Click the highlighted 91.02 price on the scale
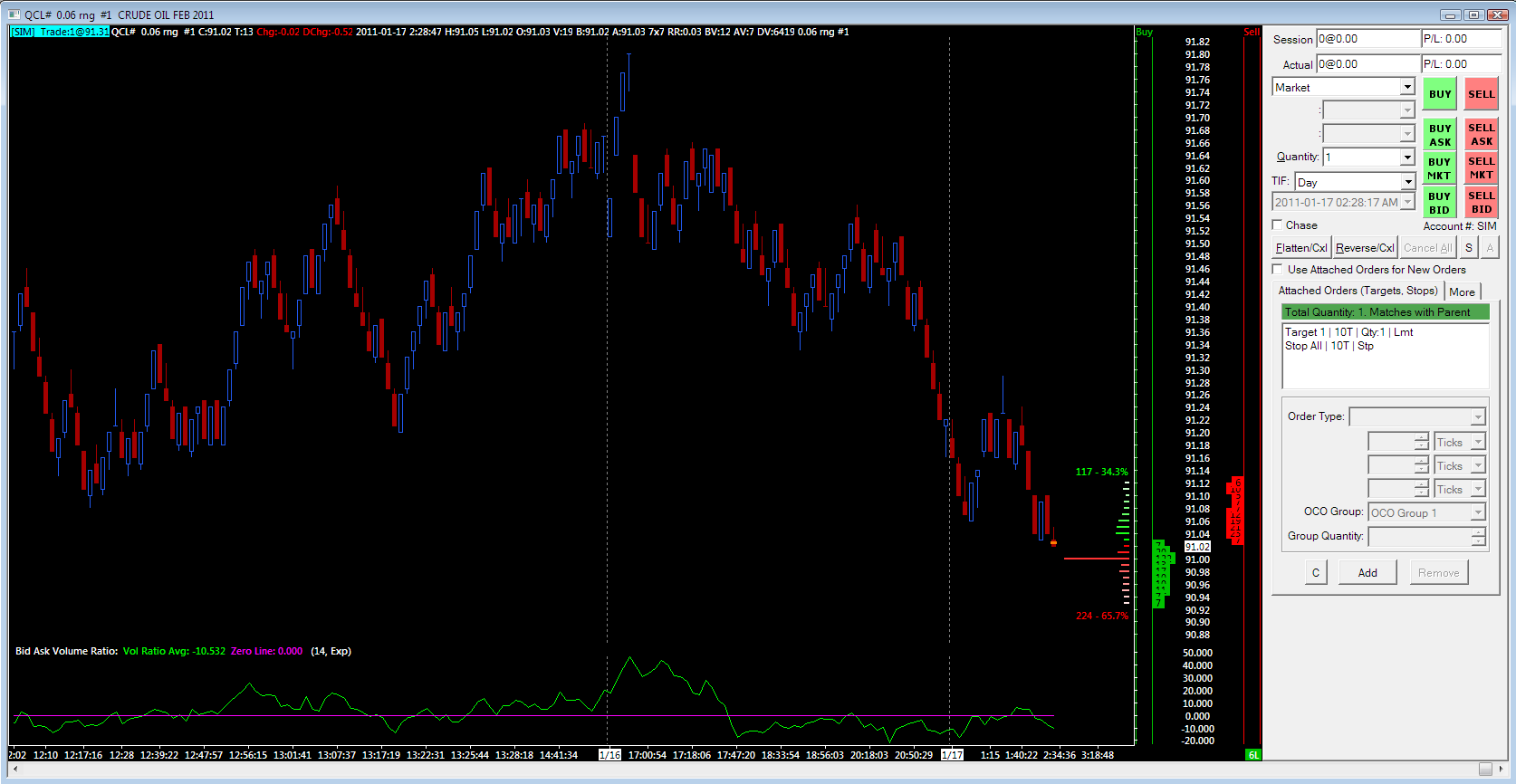Image resolution: width=1516 pixels, height=784 pixels. click(1197, 547)
